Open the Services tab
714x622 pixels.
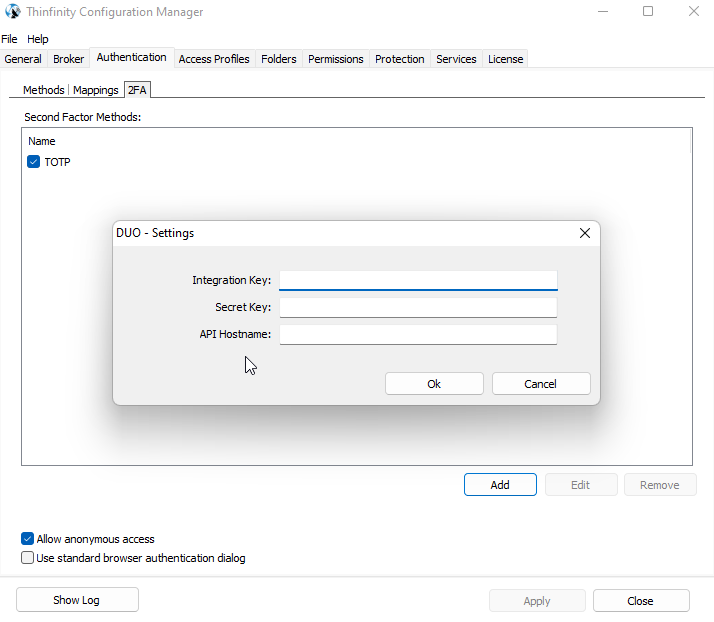tap(456, 59)
